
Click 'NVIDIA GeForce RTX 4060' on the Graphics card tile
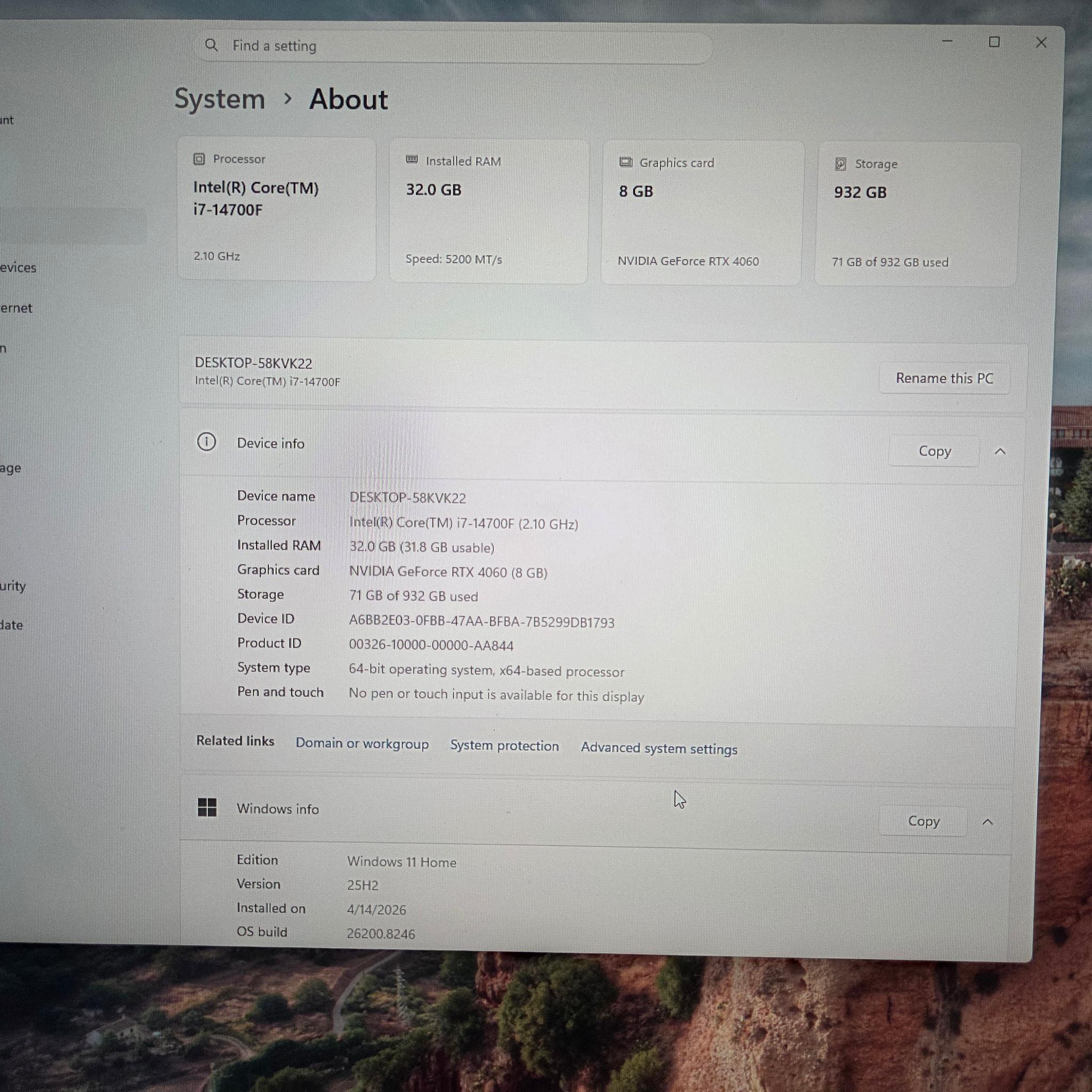(x=688, y=261)
